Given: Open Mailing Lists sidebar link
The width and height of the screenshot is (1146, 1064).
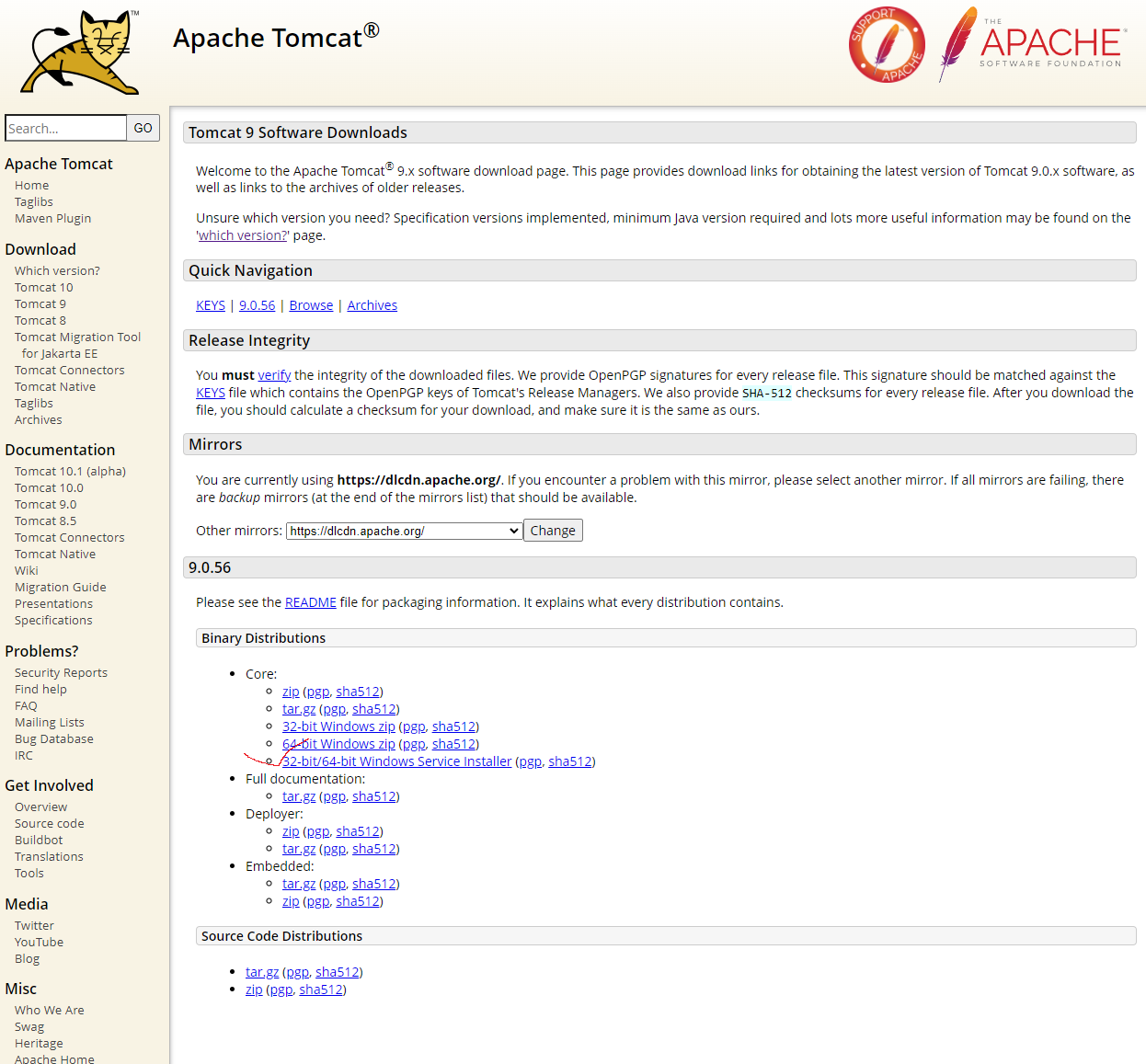Looking at the screenshot, I should click(49, 722).
